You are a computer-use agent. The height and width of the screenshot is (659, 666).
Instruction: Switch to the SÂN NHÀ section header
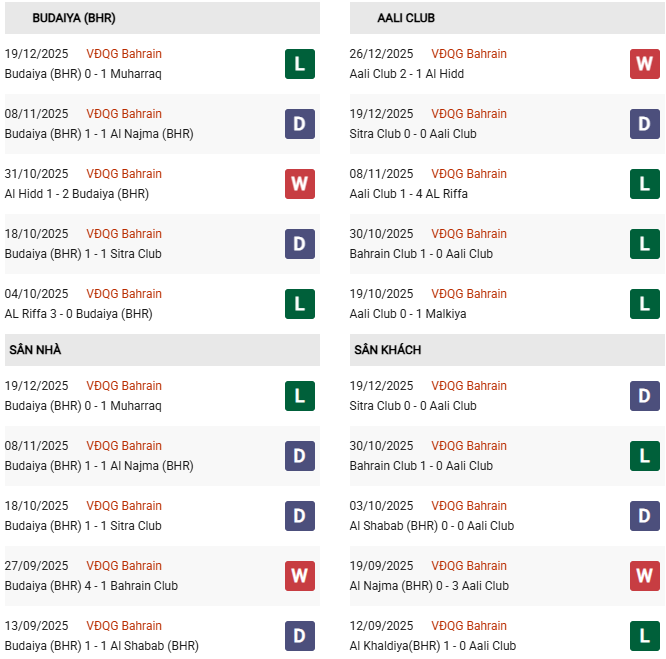pyautogui.click(x=36, y=350)
